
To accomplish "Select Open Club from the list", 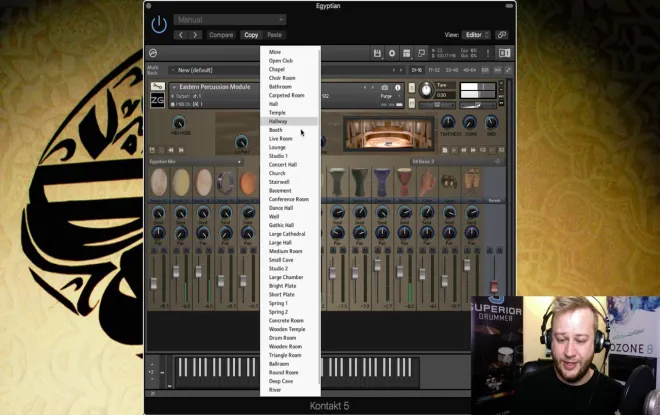I will coord(281,61).
